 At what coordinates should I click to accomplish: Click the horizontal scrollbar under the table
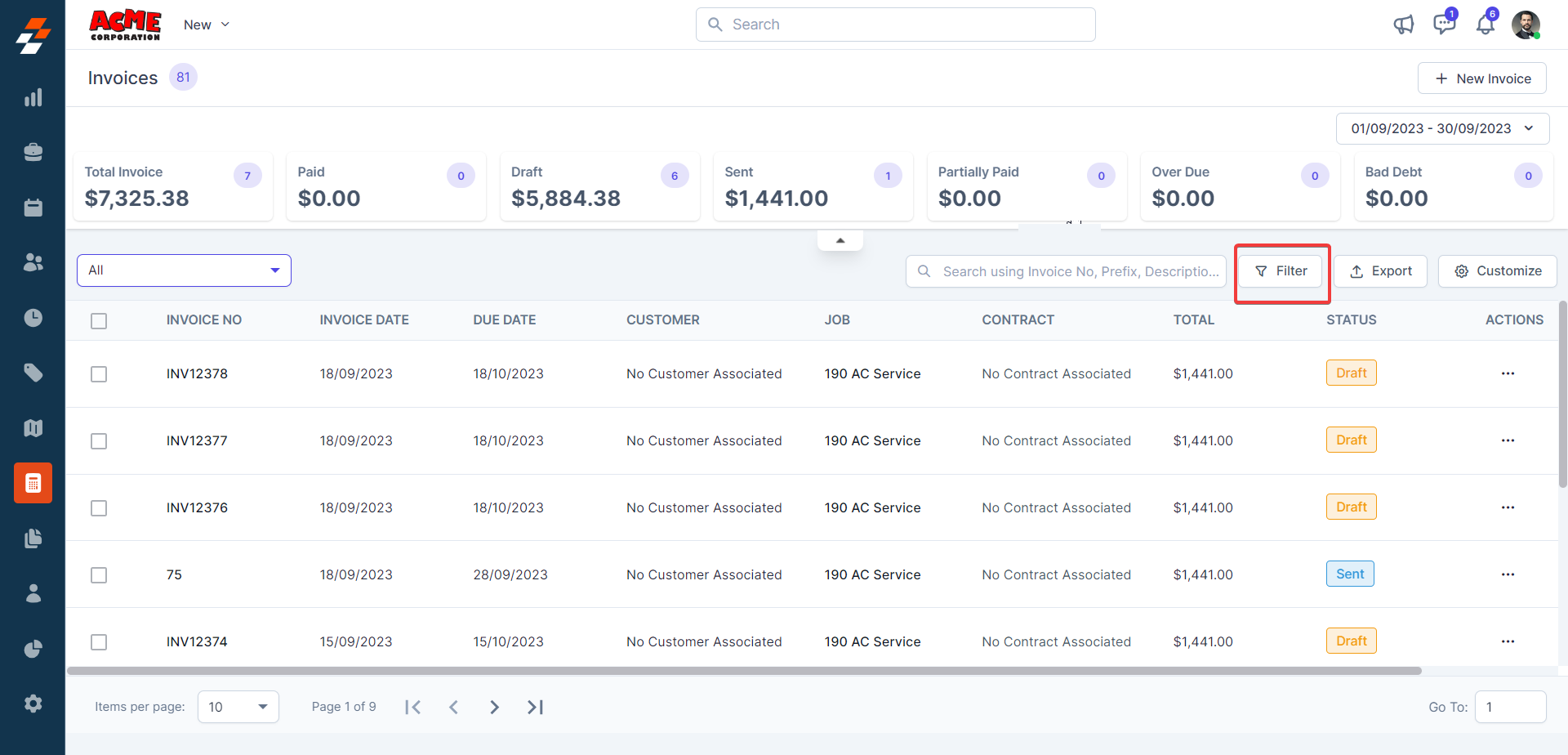743,671
